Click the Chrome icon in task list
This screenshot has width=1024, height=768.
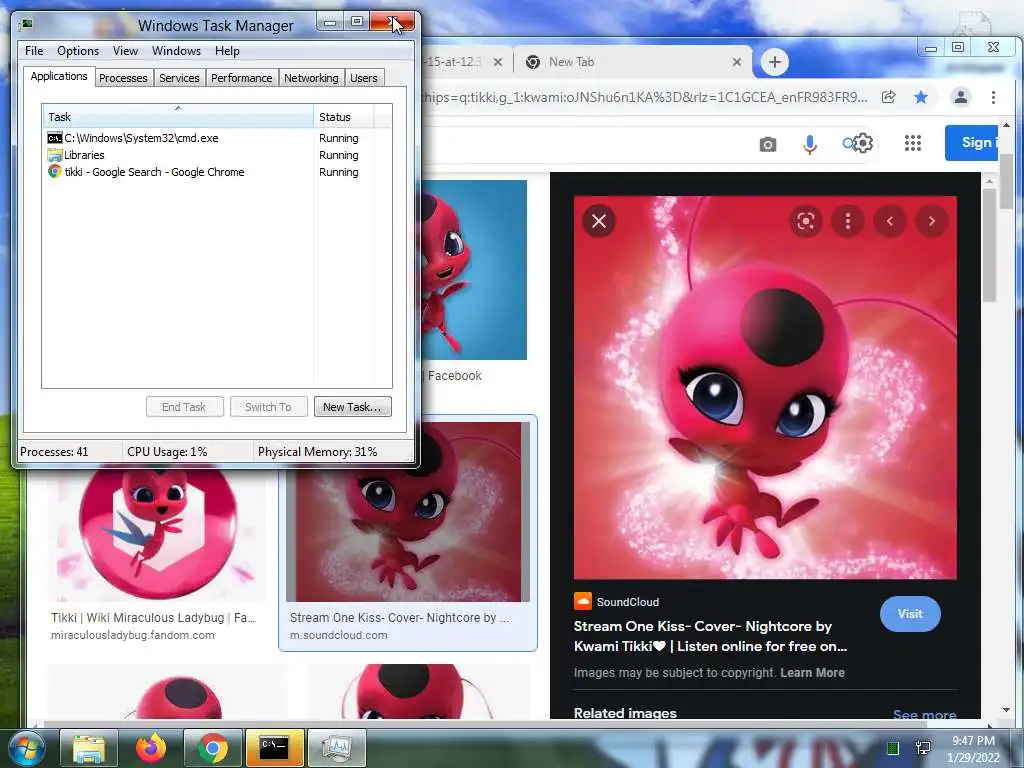55,172
